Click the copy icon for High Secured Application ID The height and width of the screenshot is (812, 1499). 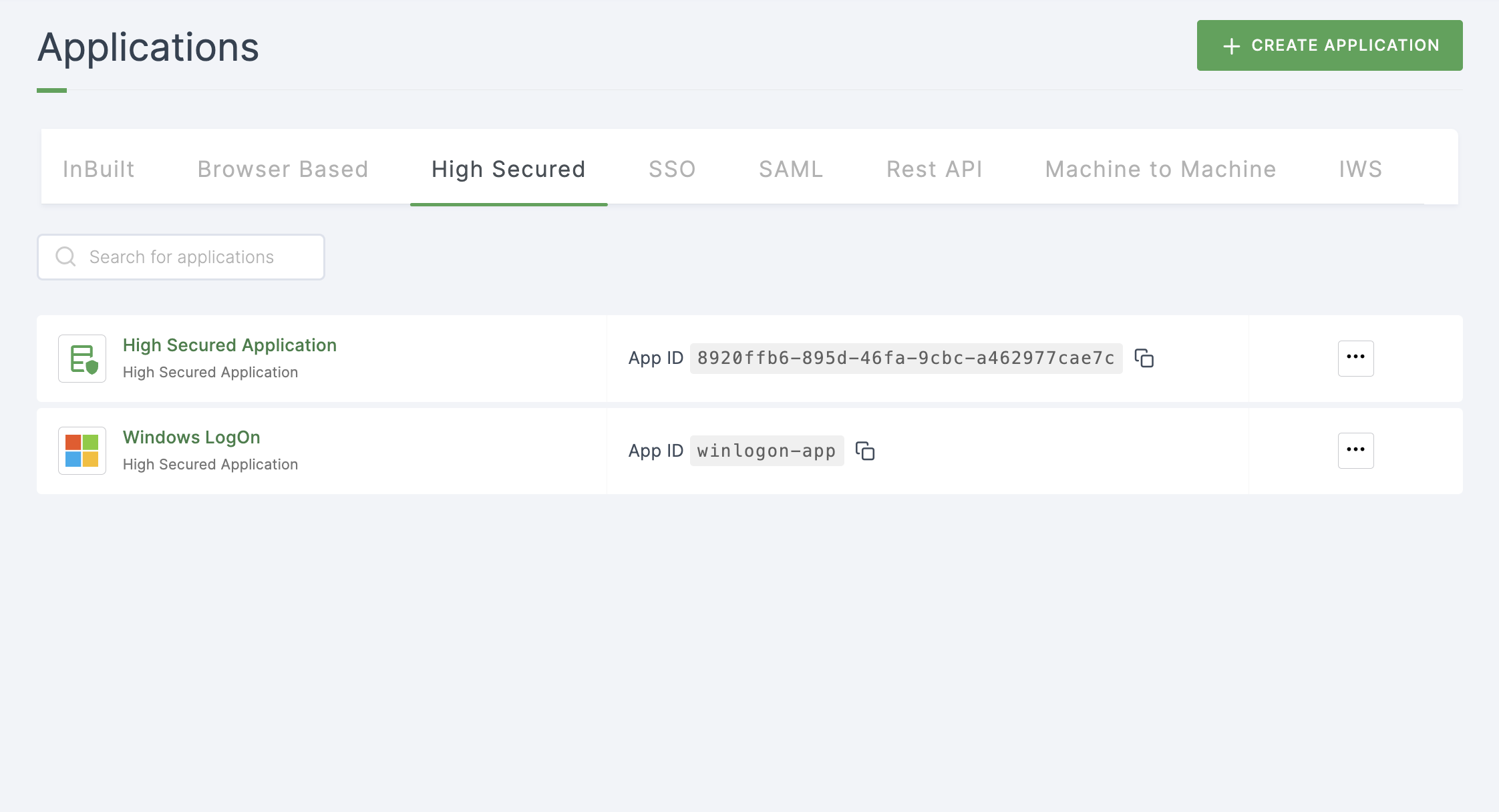coord(1147,358)
